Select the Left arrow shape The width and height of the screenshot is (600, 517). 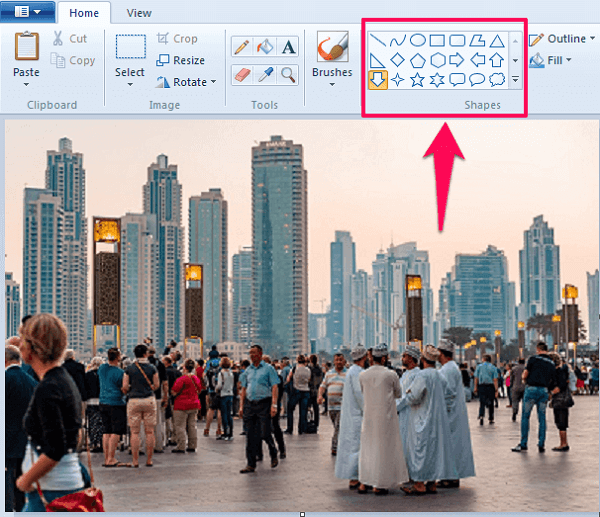[477, 60]
